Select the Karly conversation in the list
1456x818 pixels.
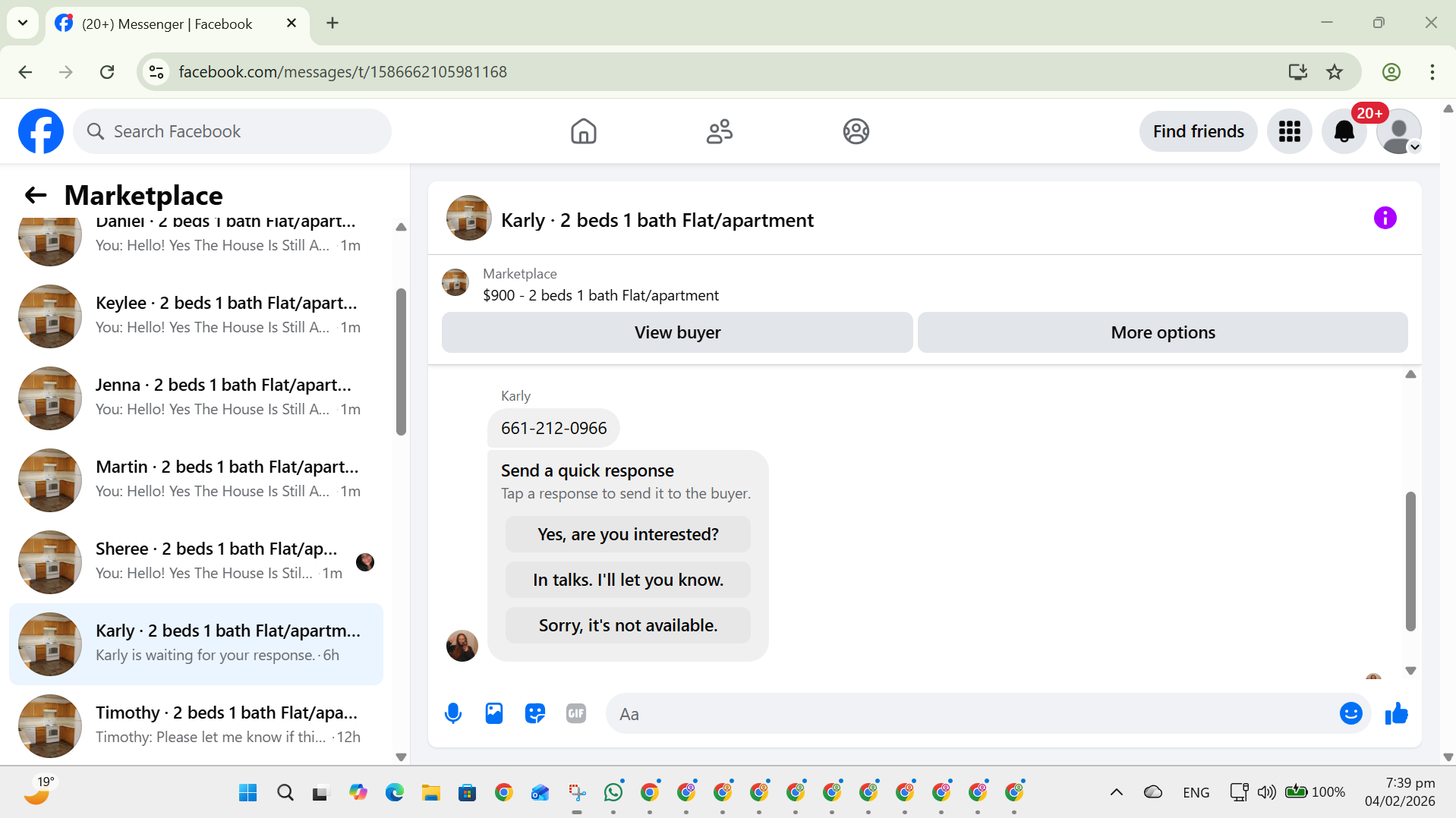coord(196,643)
